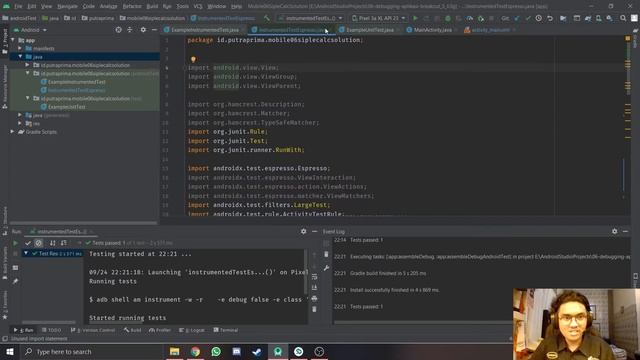
Task: Collapse the java folder in tree
Action: click(x=20, y=57)
